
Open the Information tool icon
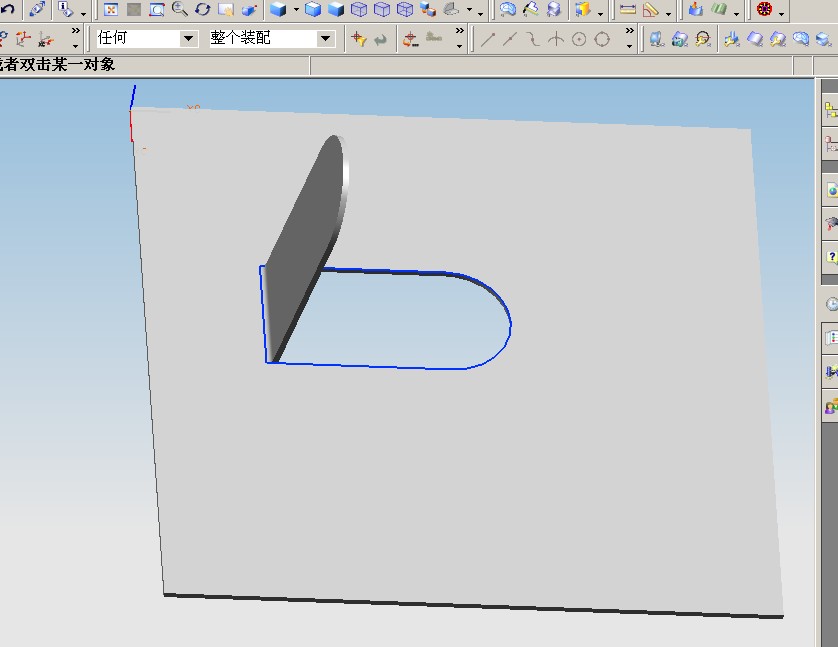click(65, 9)
